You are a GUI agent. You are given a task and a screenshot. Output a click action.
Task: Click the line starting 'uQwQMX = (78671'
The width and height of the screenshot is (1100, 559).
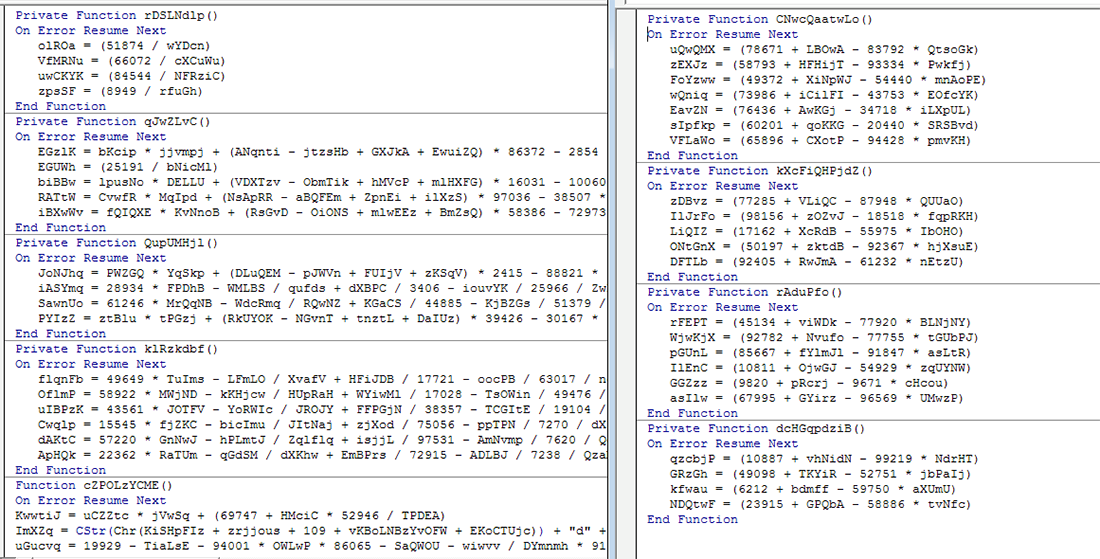click(x=824, y=50)
